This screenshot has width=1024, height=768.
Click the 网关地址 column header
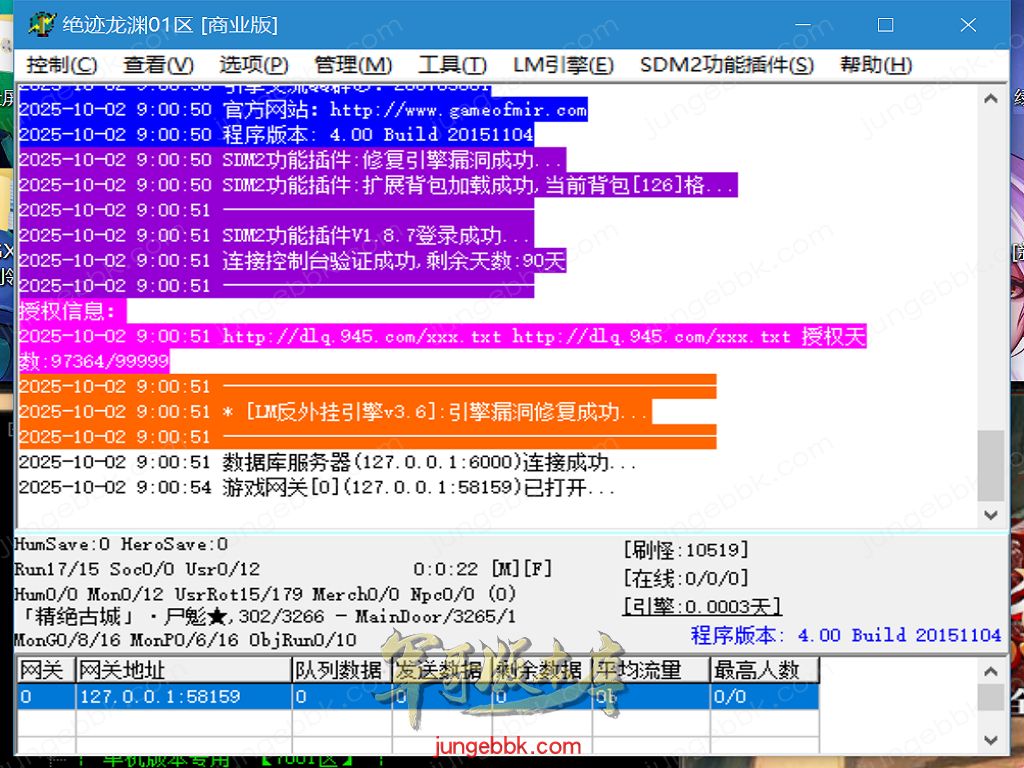coord(182,670)
